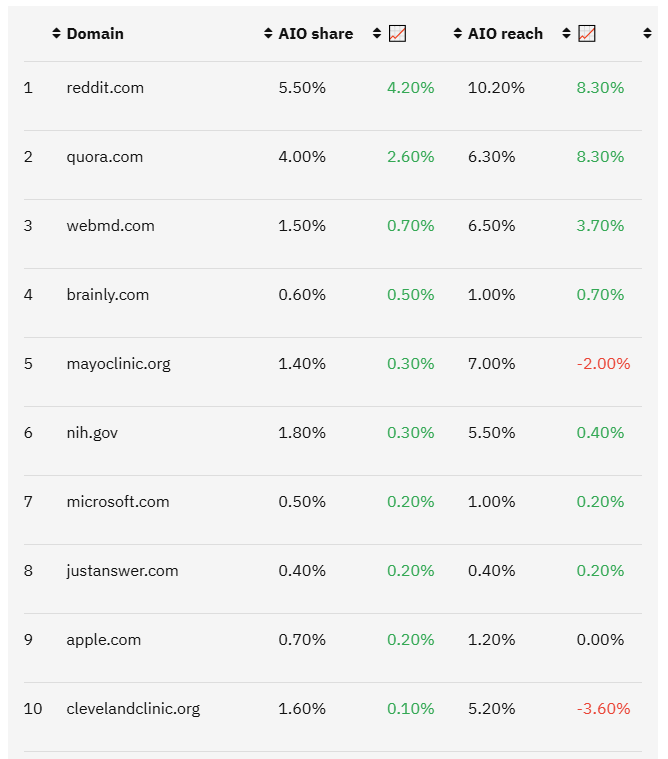Viewport: 668px width, 759px height.
Task: Open the reddit.com domain entry
Action: [105, 88]
